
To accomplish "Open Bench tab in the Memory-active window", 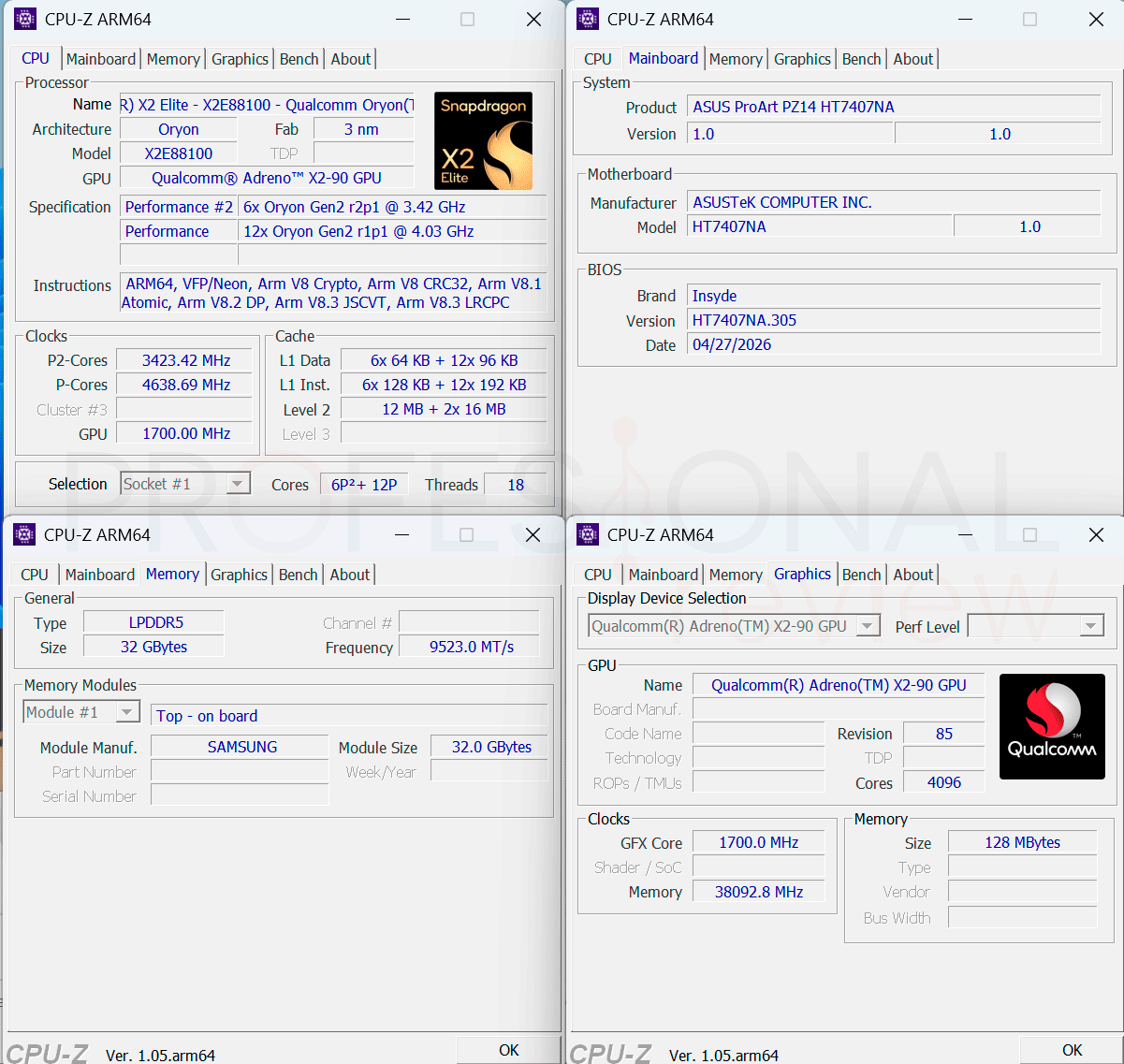I will coord(299,575).
